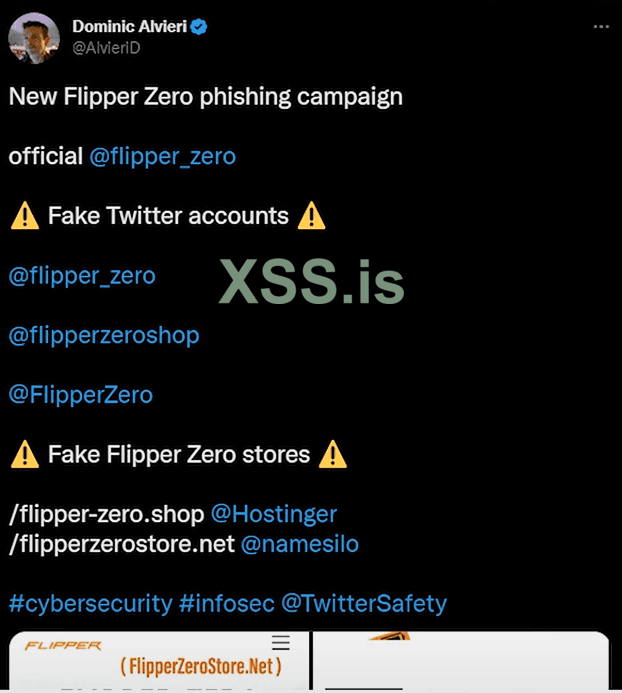Visit the @flipperzeroshop mention
Screen dimensions: 622x693
point(104,335)
